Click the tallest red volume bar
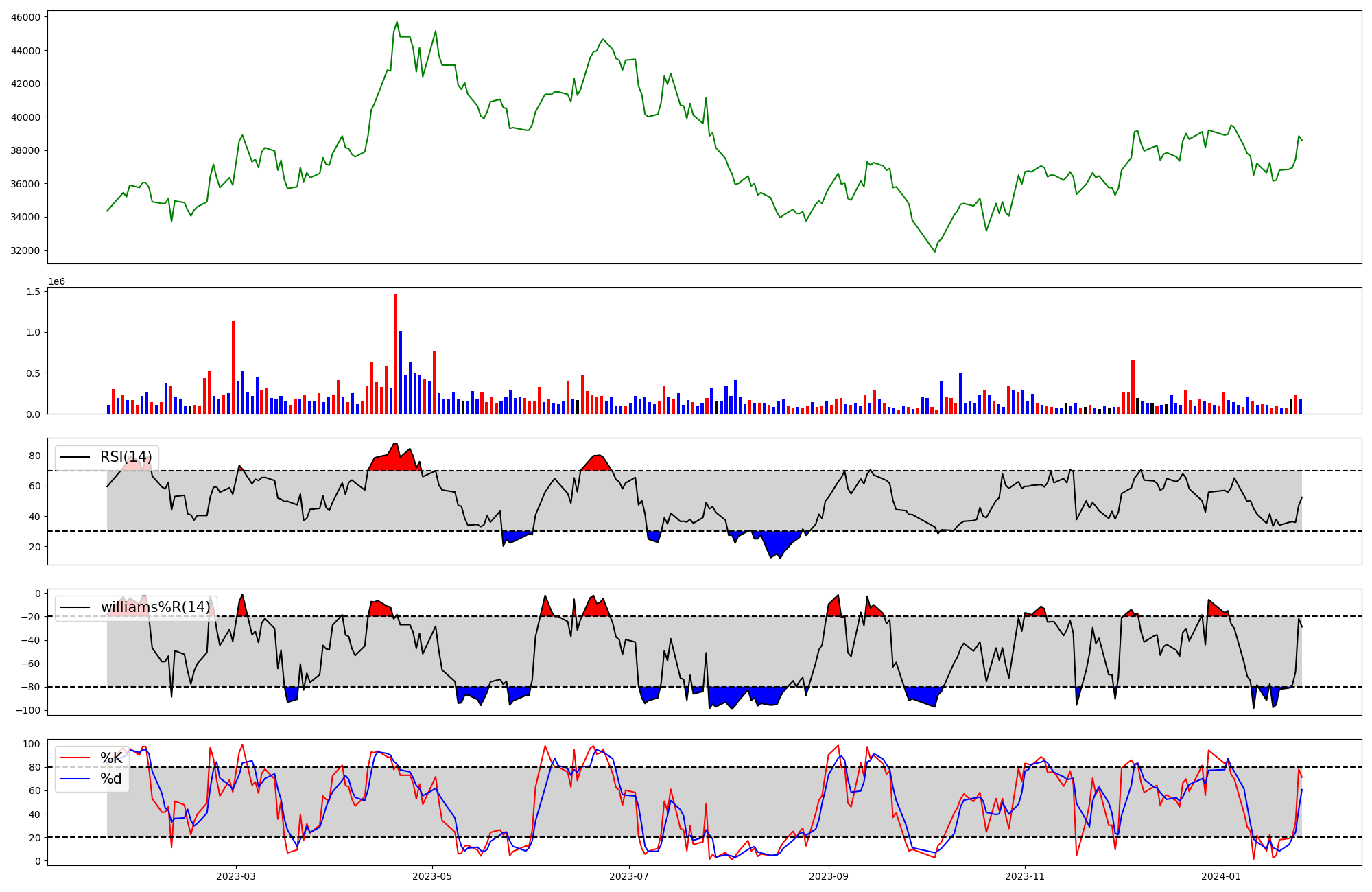Viewport: 1372px width, 892px height. click(x=396, y=353)
